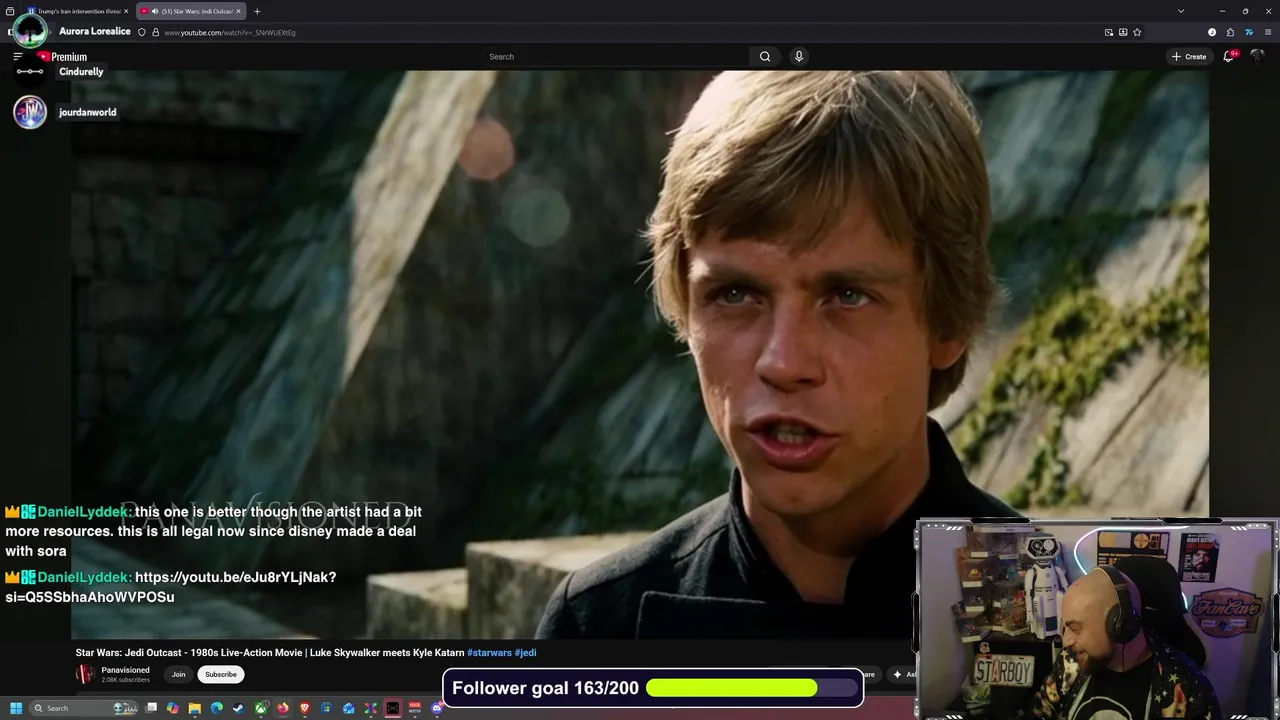Click the translate extension toolbar icon

click(1248, 32)
